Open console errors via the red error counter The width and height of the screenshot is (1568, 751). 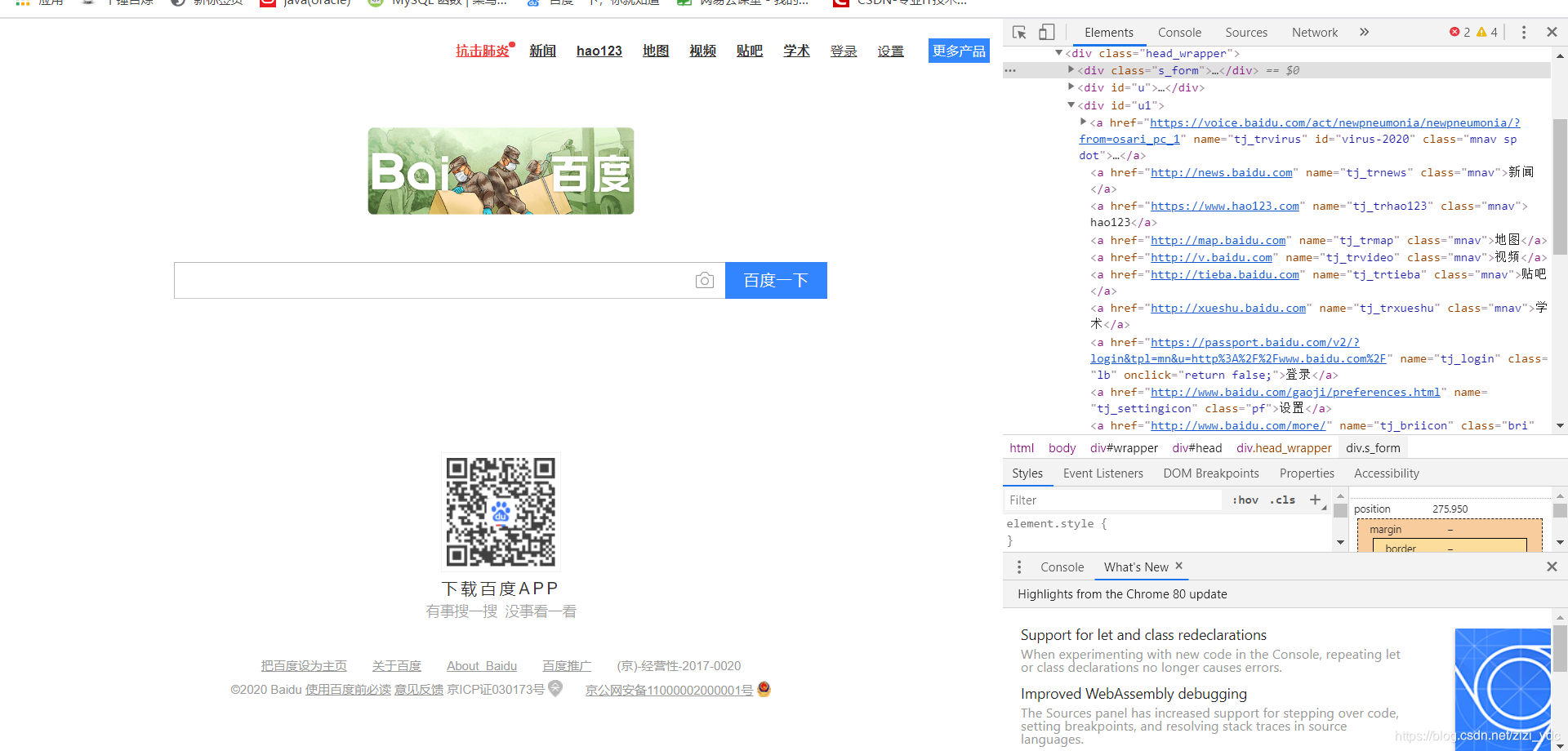click(x=1459, y=32)
